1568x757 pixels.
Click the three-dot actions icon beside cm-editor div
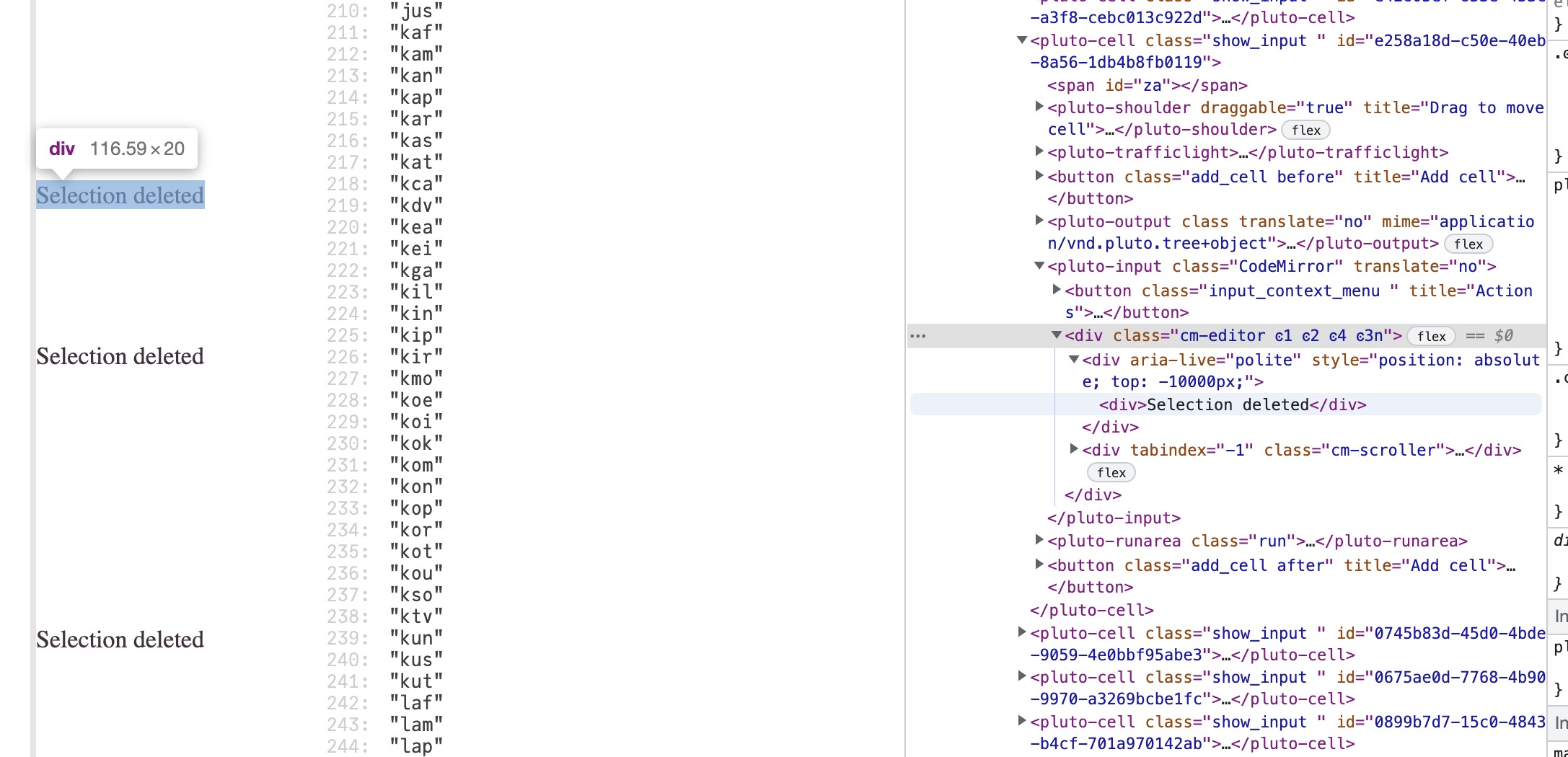919,335
